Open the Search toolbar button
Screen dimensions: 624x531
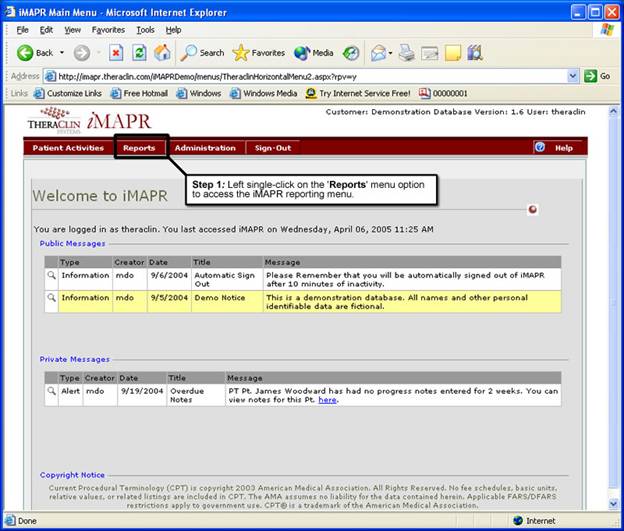pyautogui.click(x=203, y=52)
